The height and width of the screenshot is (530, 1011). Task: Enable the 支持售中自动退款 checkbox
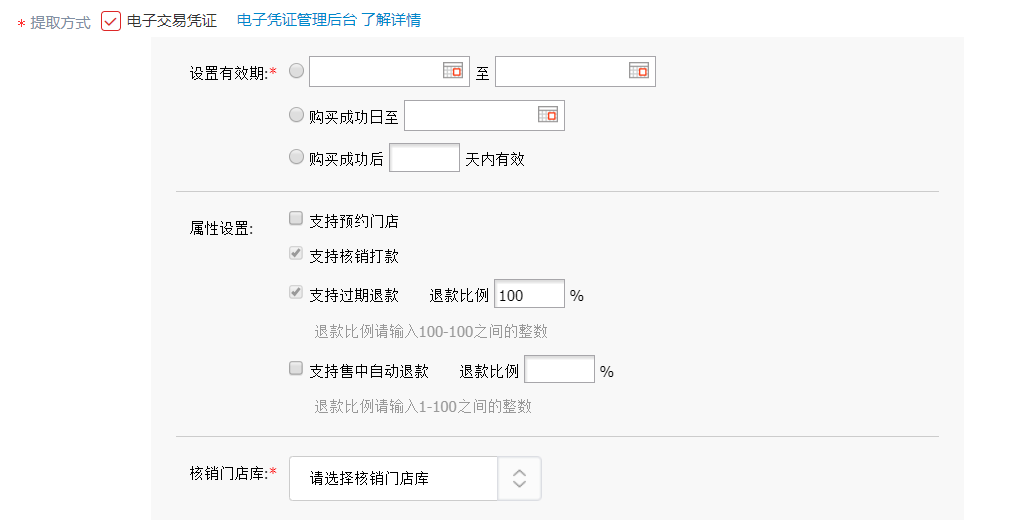tap(295, 368)
